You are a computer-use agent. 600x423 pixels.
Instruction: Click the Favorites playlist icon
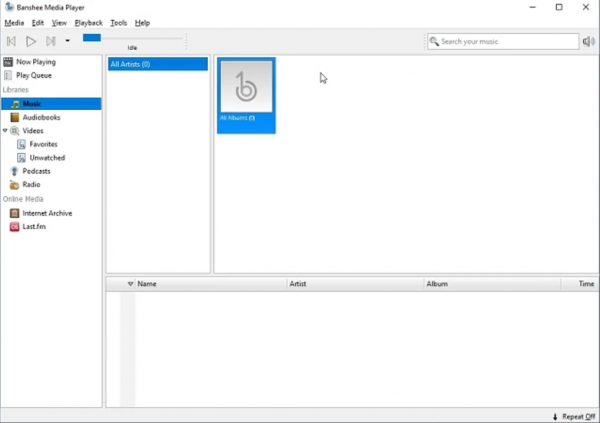tap(22, 144)
